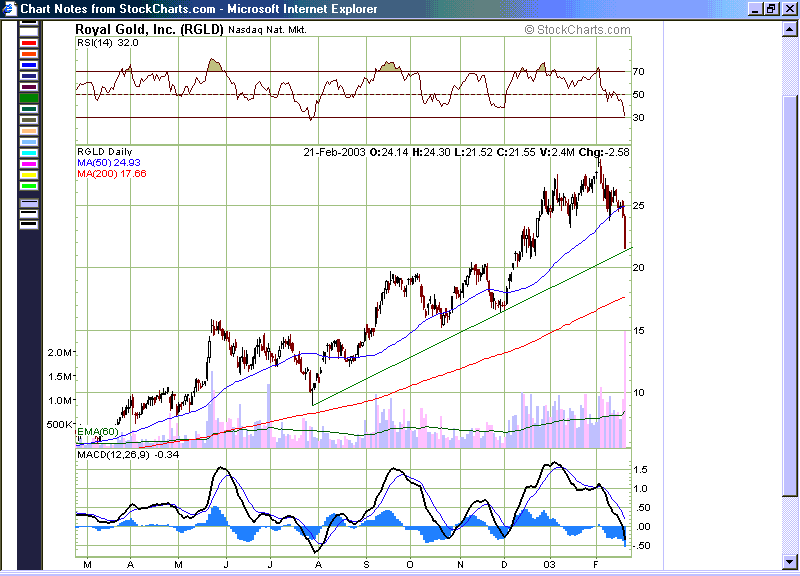Select the orange color swatch

pyautogui.click(x=29, y=54)
